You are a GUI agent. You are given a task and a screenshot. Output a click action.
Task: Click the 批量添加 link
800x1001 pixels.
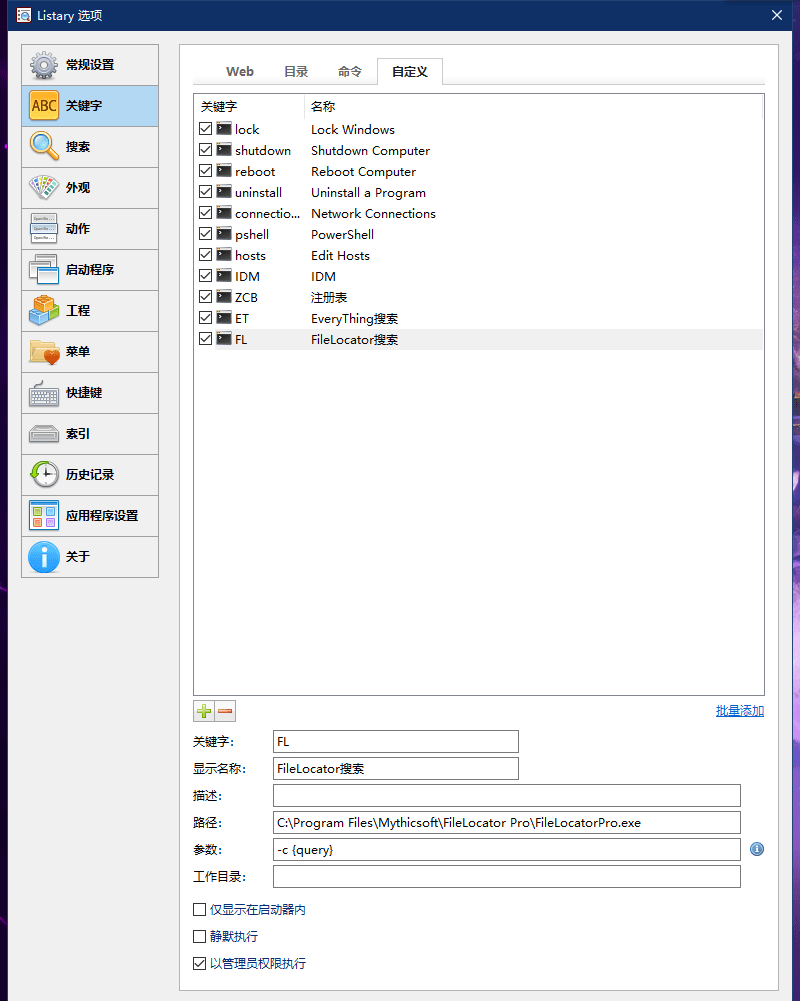point(739,711)
